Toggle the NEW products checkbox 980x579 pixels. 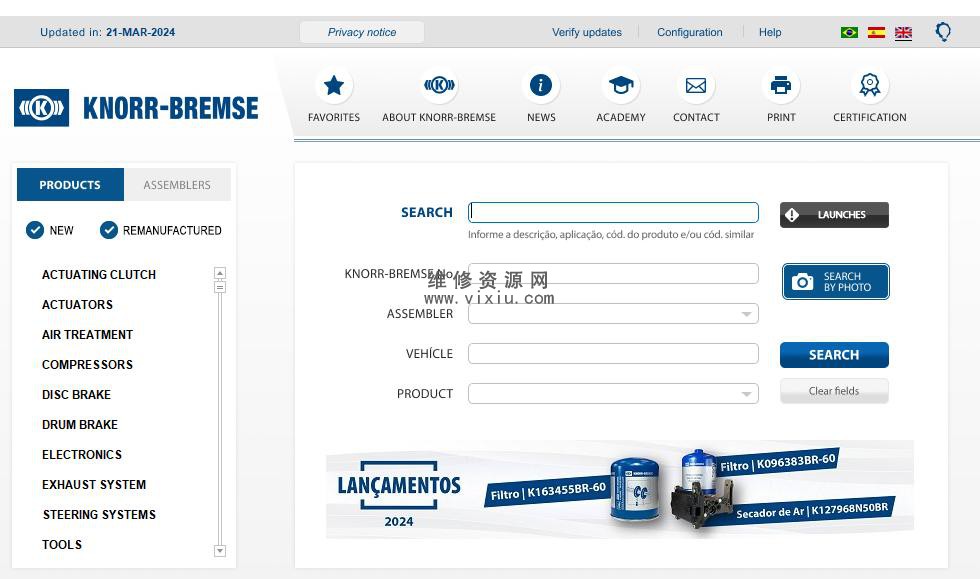[34, 230]
